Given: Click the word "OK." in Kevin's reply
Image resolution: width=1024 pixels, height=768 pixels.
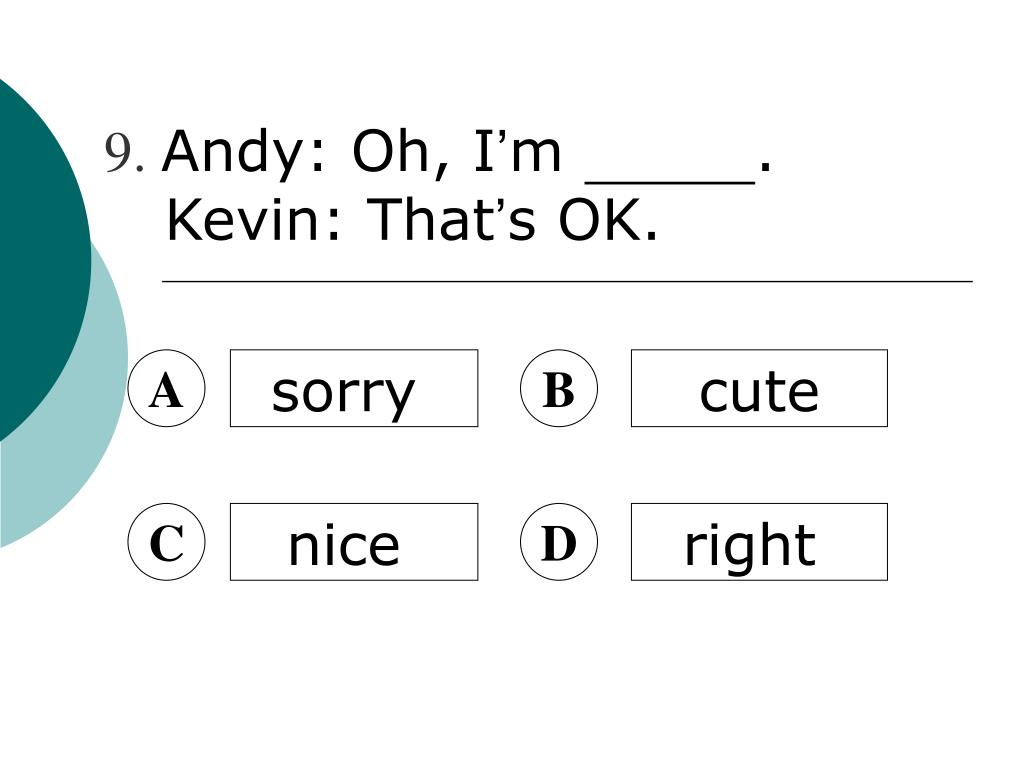Looking at the screenshot, I should coord(607,219).
